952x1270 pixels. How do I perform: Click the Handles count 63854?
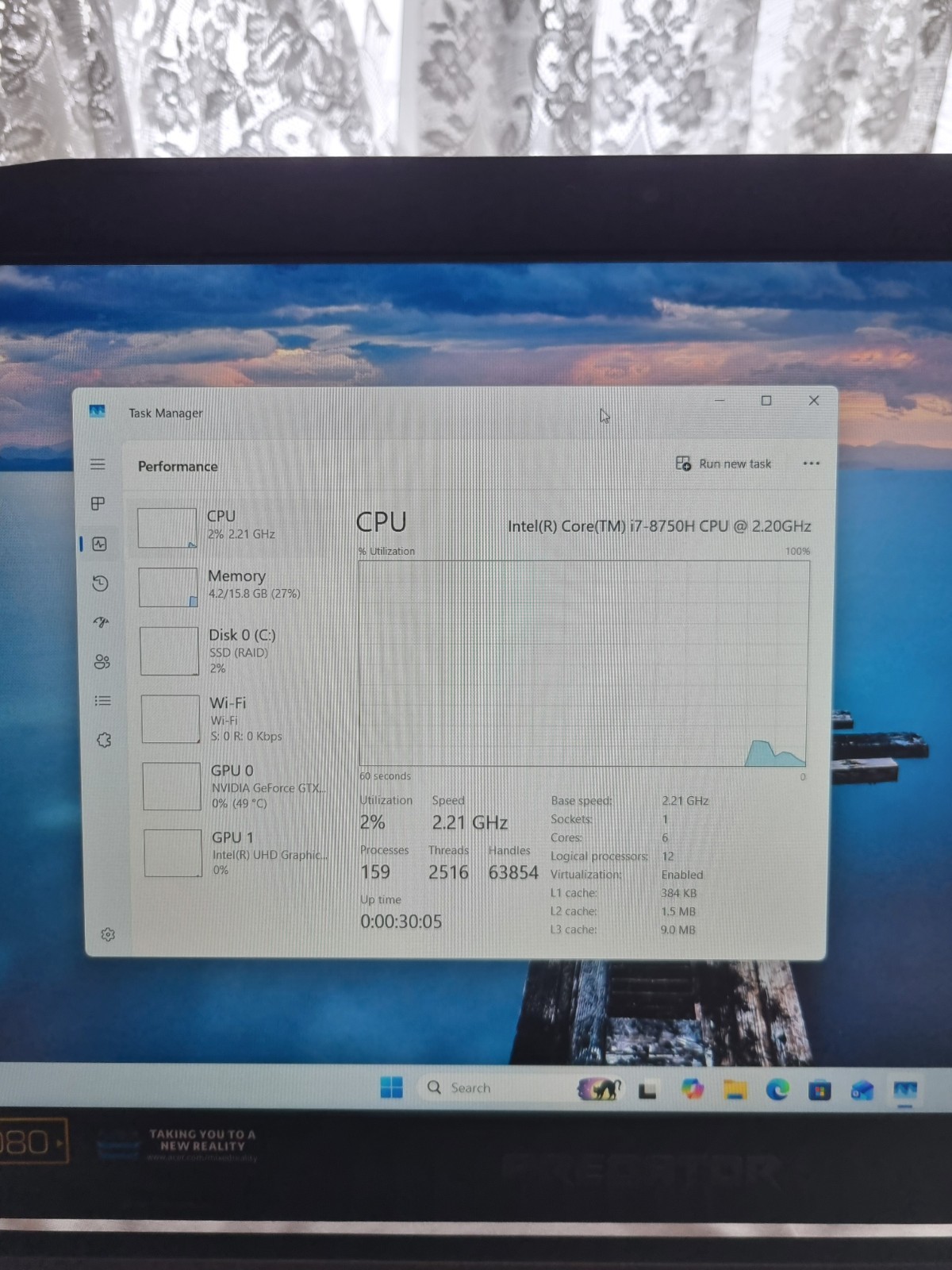pyautogui.click(x=513, y=872)
